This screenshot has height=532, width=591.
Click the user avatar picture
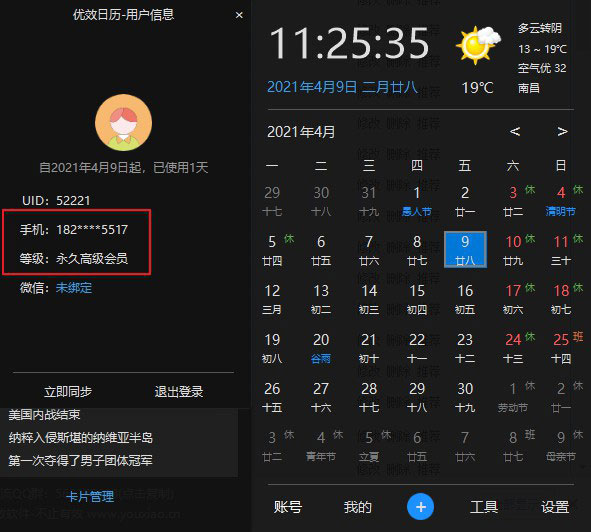[124, 123]
